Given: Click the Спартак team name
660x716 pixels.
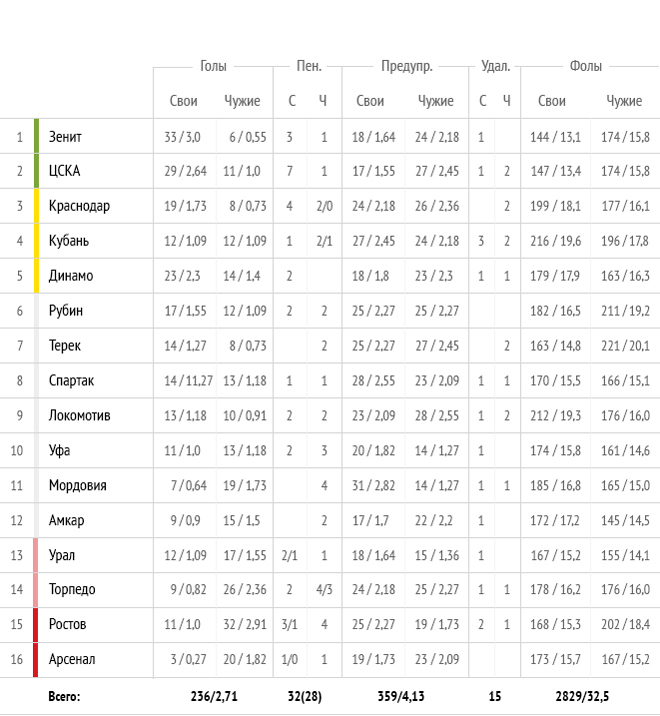Looking at the screenshot, I should tap(72, 381).
